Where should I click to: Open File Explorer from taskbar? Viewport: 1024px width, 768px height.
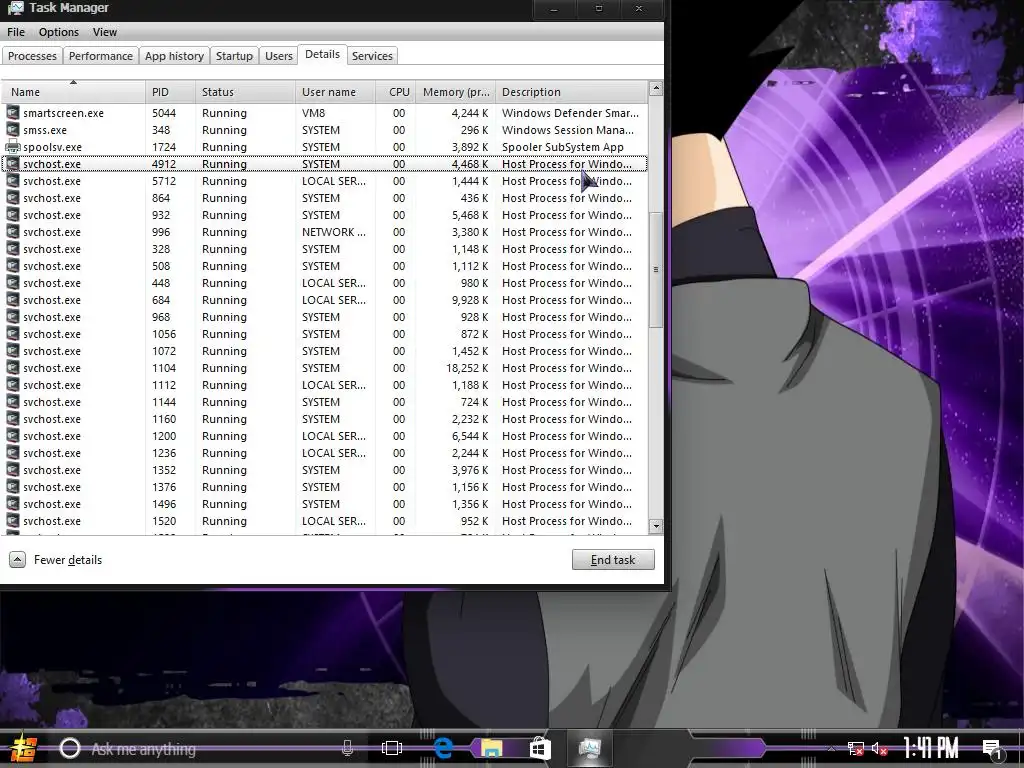coord(492,748)
